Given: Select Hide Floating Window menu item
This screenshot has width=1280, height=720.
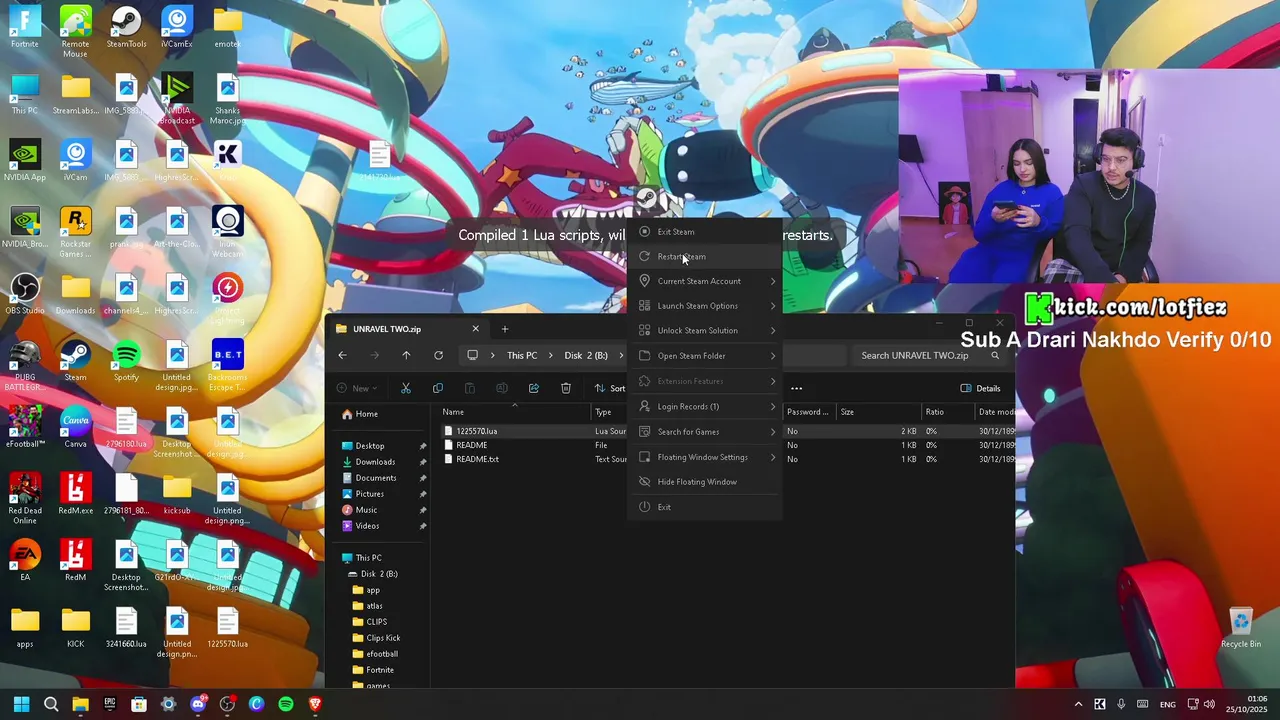Looking at the screenshot, I should point(705,482).
